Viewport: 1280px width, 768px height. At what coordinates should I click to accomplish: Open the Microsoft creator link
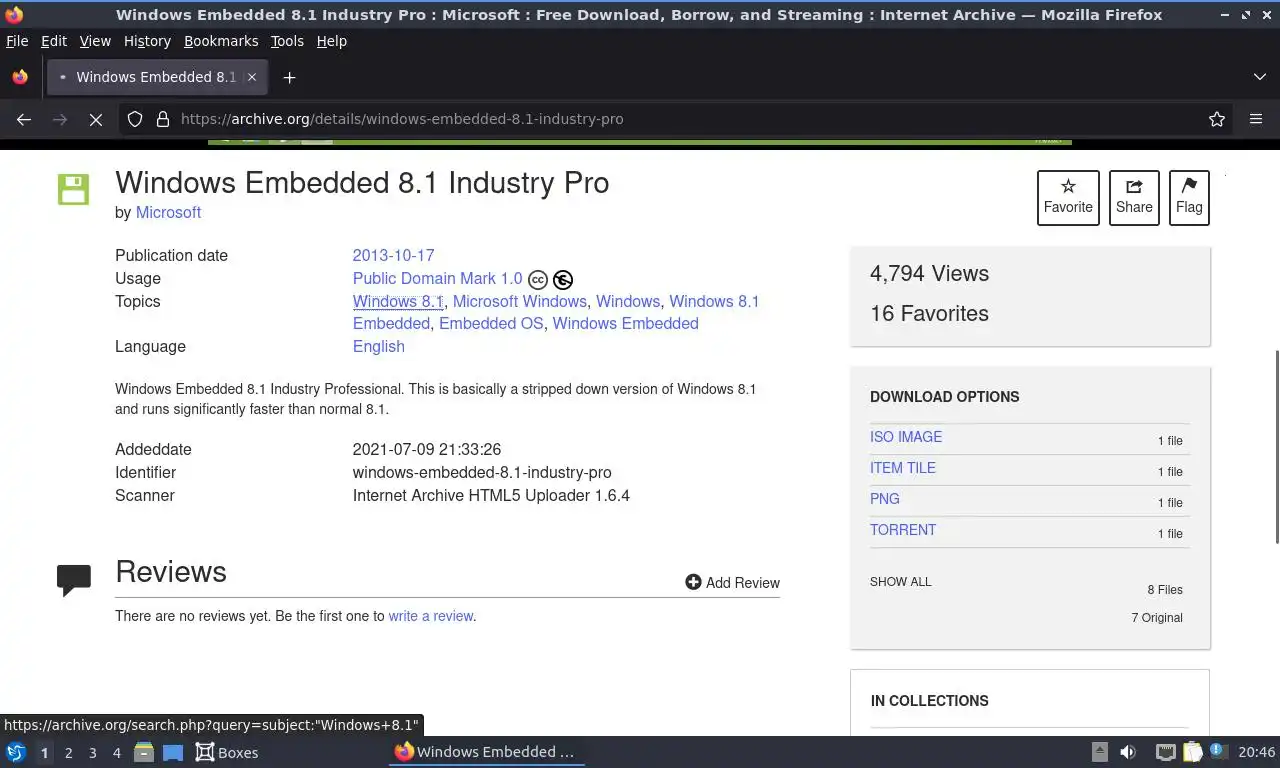tap(168, 212)
